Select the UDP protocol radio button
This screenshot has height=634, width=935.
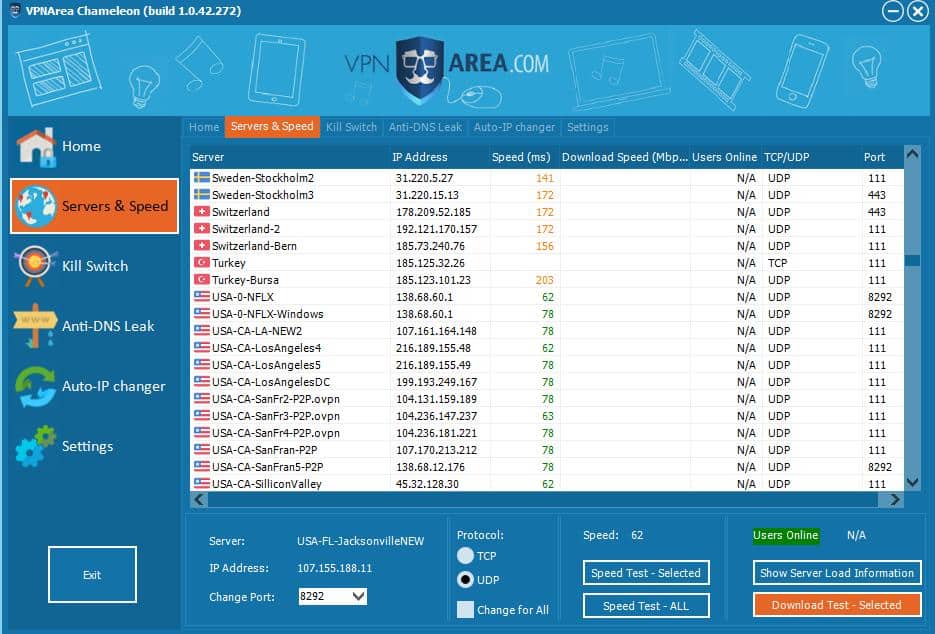point(465,580)
